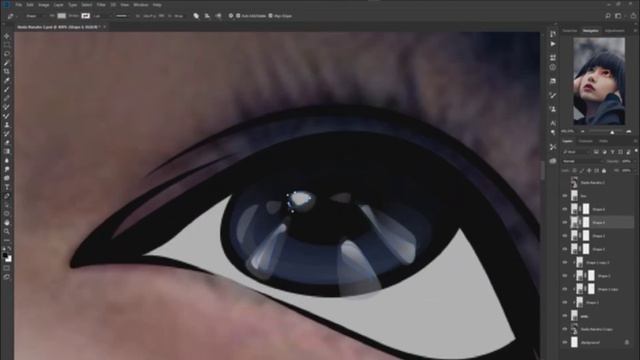Select the Rectangular Marquee tool
The width and height of the screenshot is (640, 360).
[7, 45]
